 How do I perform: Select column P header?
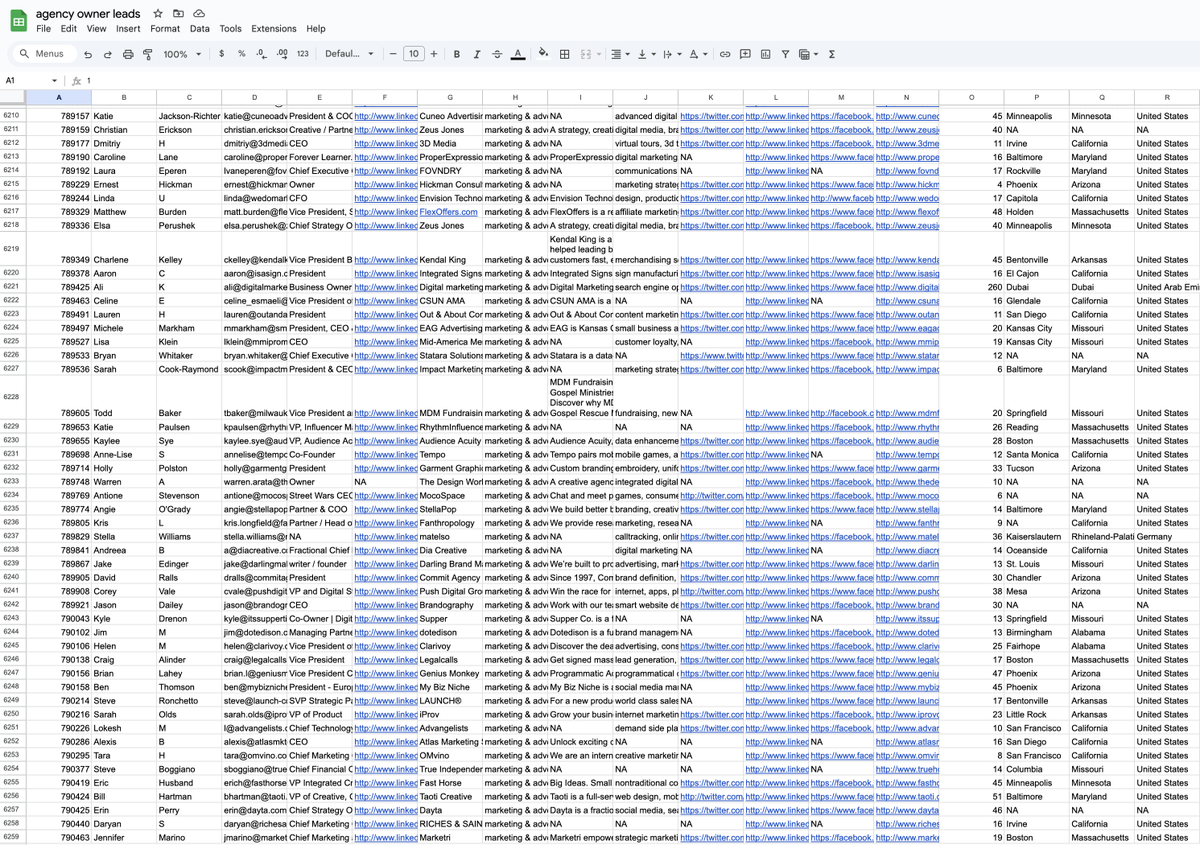tap(1037, 97)
